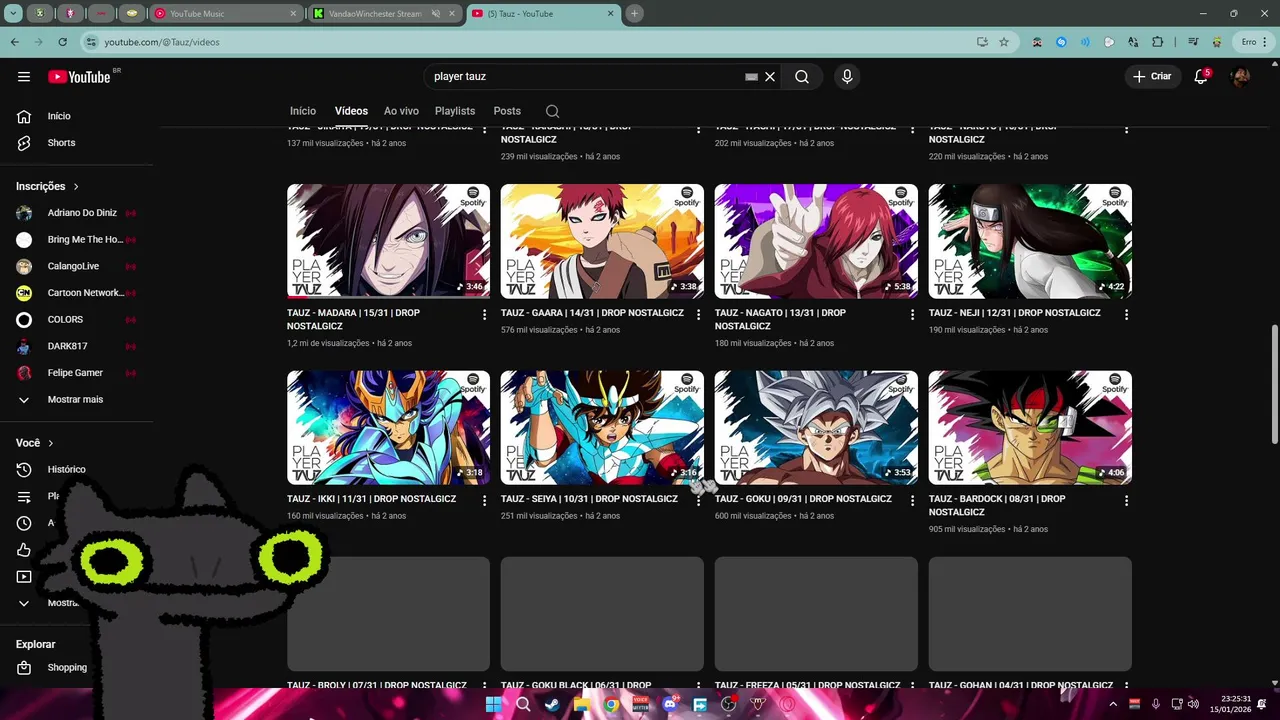The height and width of the screenshot is (720, 1280).
Task: Open Chrome three-dot menu
Action: (1267, 42)
